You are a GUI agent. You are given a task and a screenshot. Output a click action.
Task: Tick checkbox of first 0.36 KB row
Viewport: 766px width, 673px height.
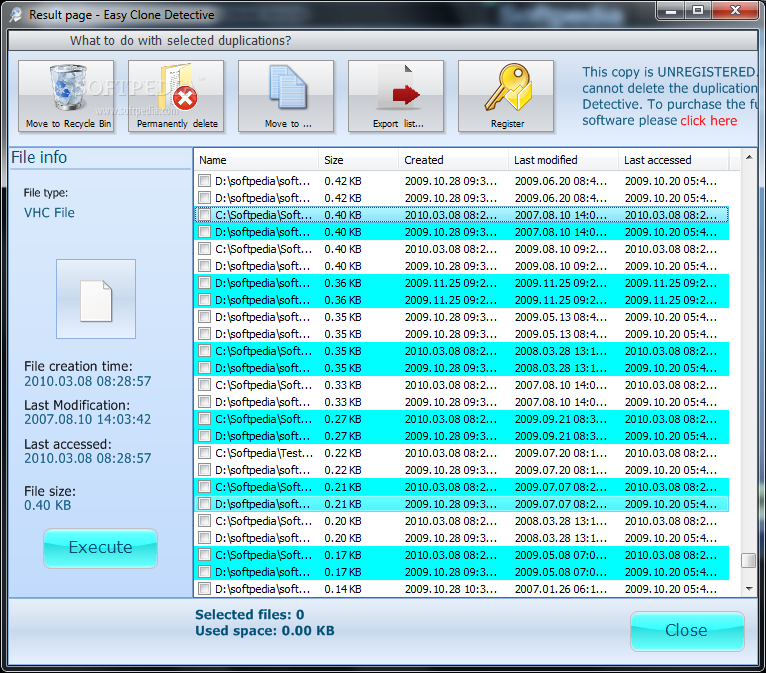[204, 283]
